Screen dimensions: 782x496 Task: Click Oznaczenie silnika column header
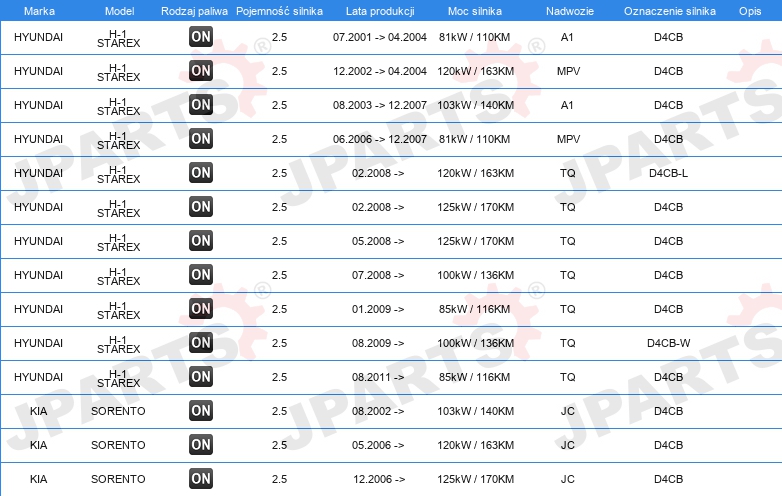point(669,11)
